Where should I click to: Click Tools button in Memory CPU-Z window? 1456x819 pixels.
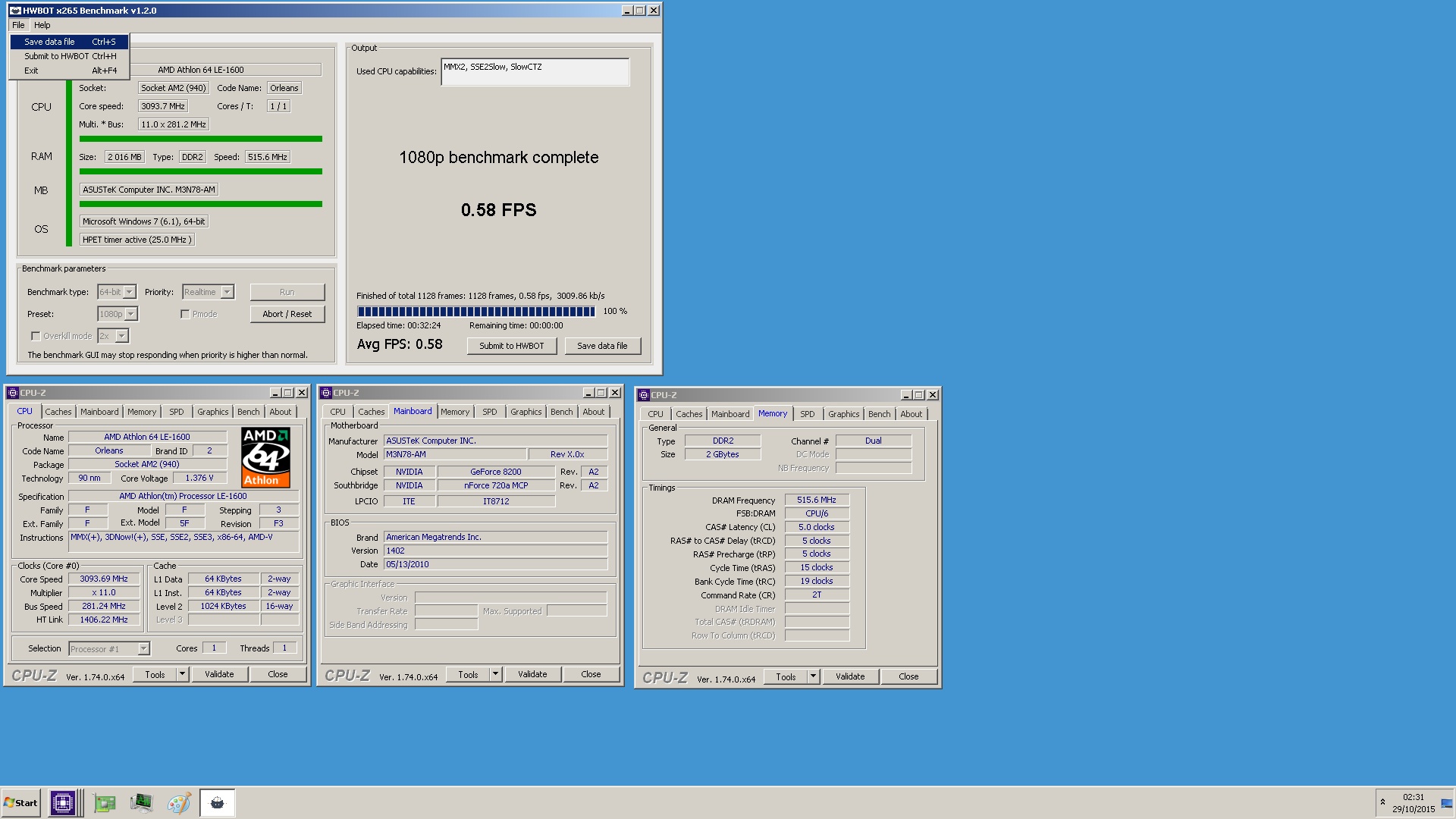(786, 676)
